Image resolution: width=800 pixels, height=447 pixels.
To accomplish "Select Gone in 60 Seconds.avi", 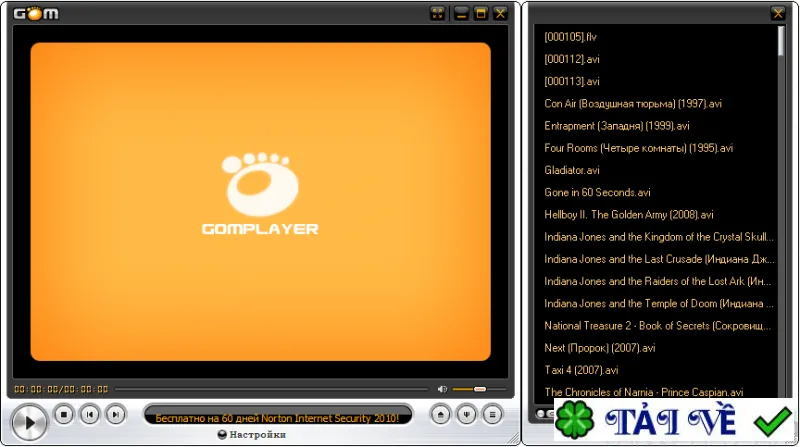I will 597,192.
